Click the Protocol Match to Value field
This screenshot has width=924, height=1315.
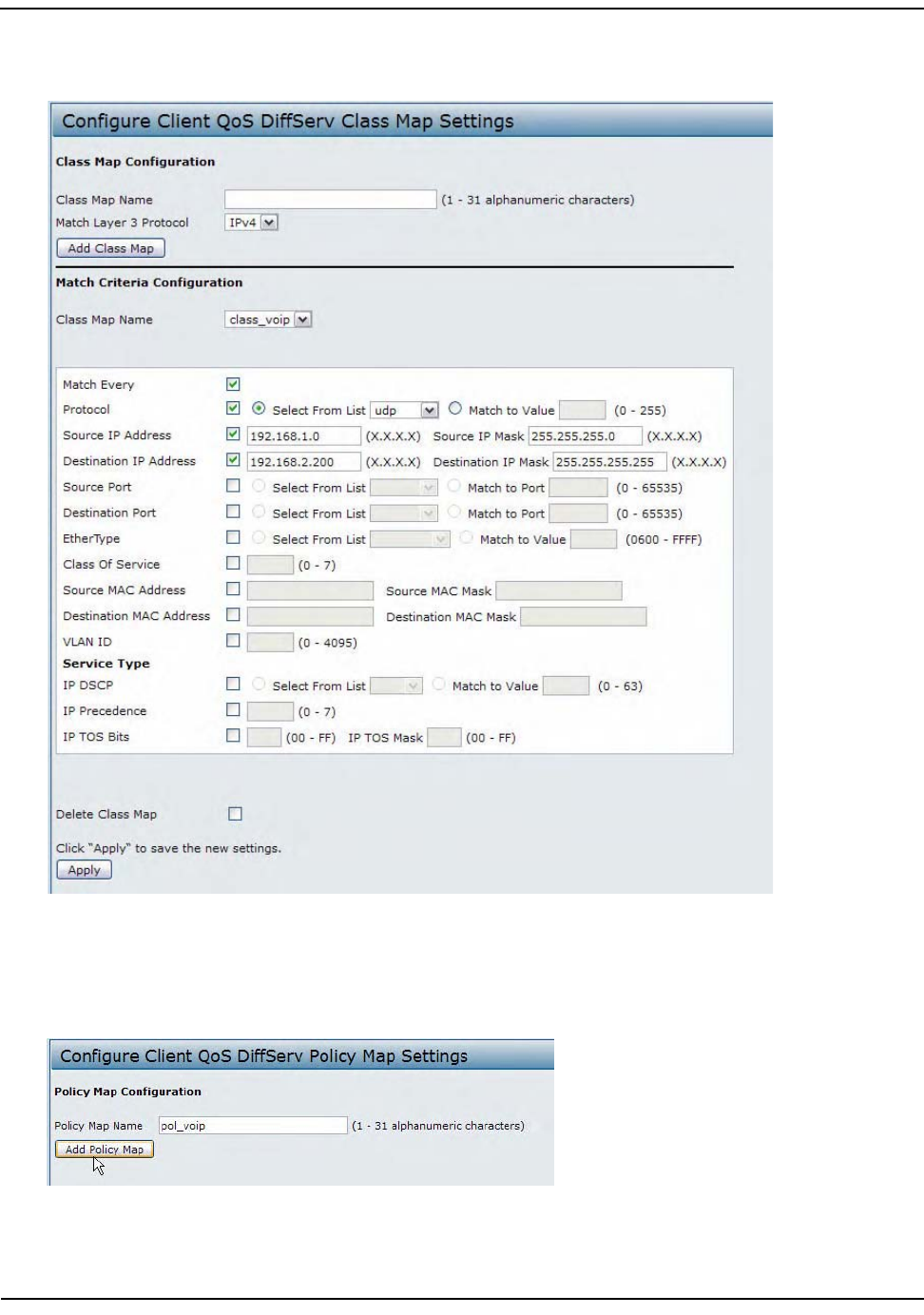(x=583, y=410)
